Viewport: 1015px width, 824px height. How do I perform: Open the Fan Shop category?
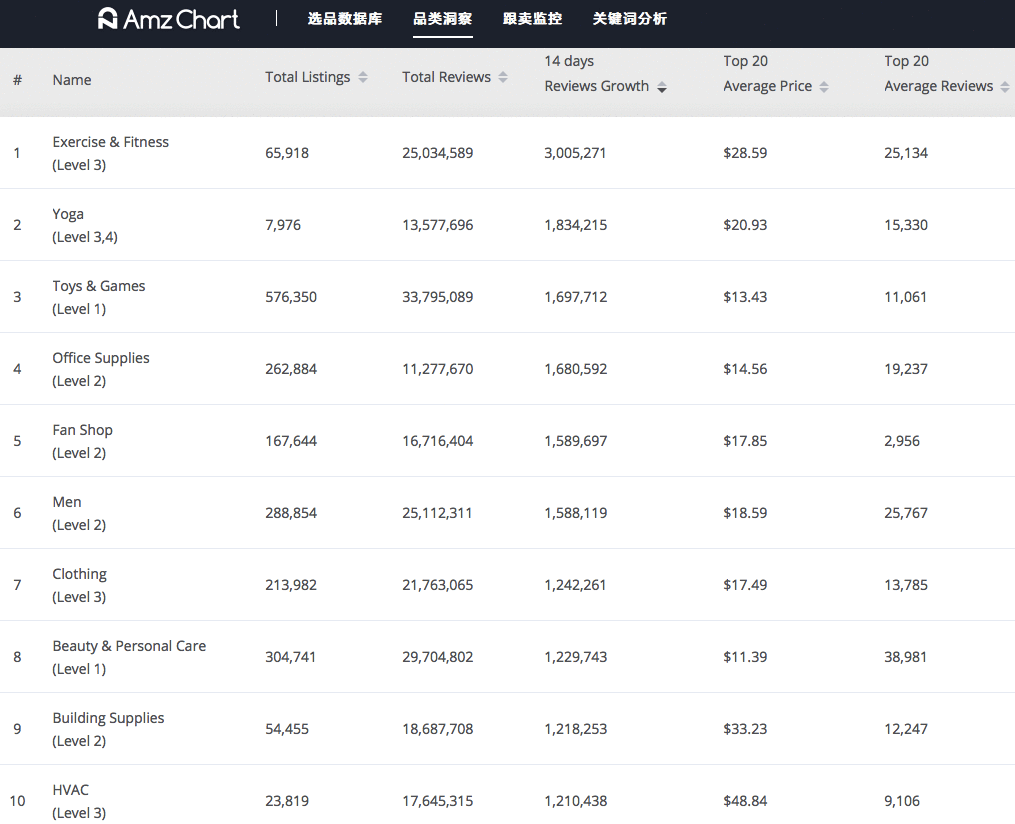[x=83, y=430]
